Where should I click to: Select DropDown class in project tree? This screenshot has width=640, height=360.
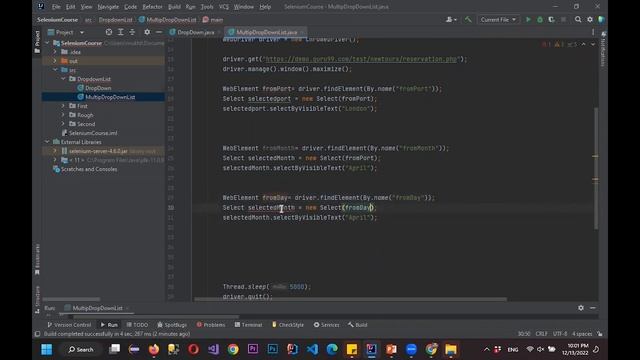[x=98, y=88]
